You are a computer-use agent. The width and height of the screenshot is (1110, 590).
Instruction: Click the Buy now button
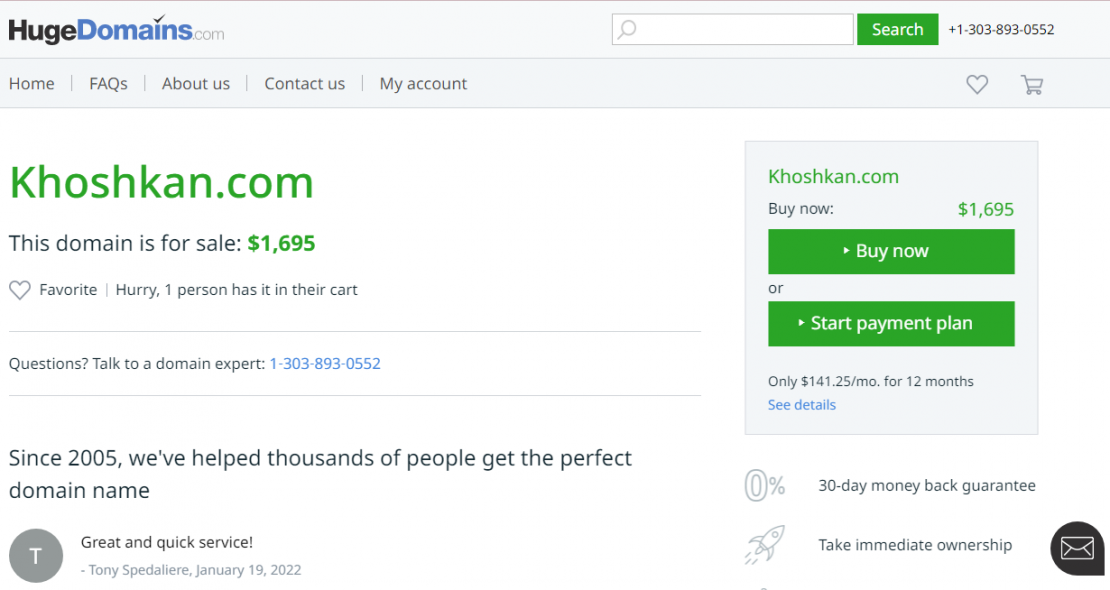coord(891,252)
